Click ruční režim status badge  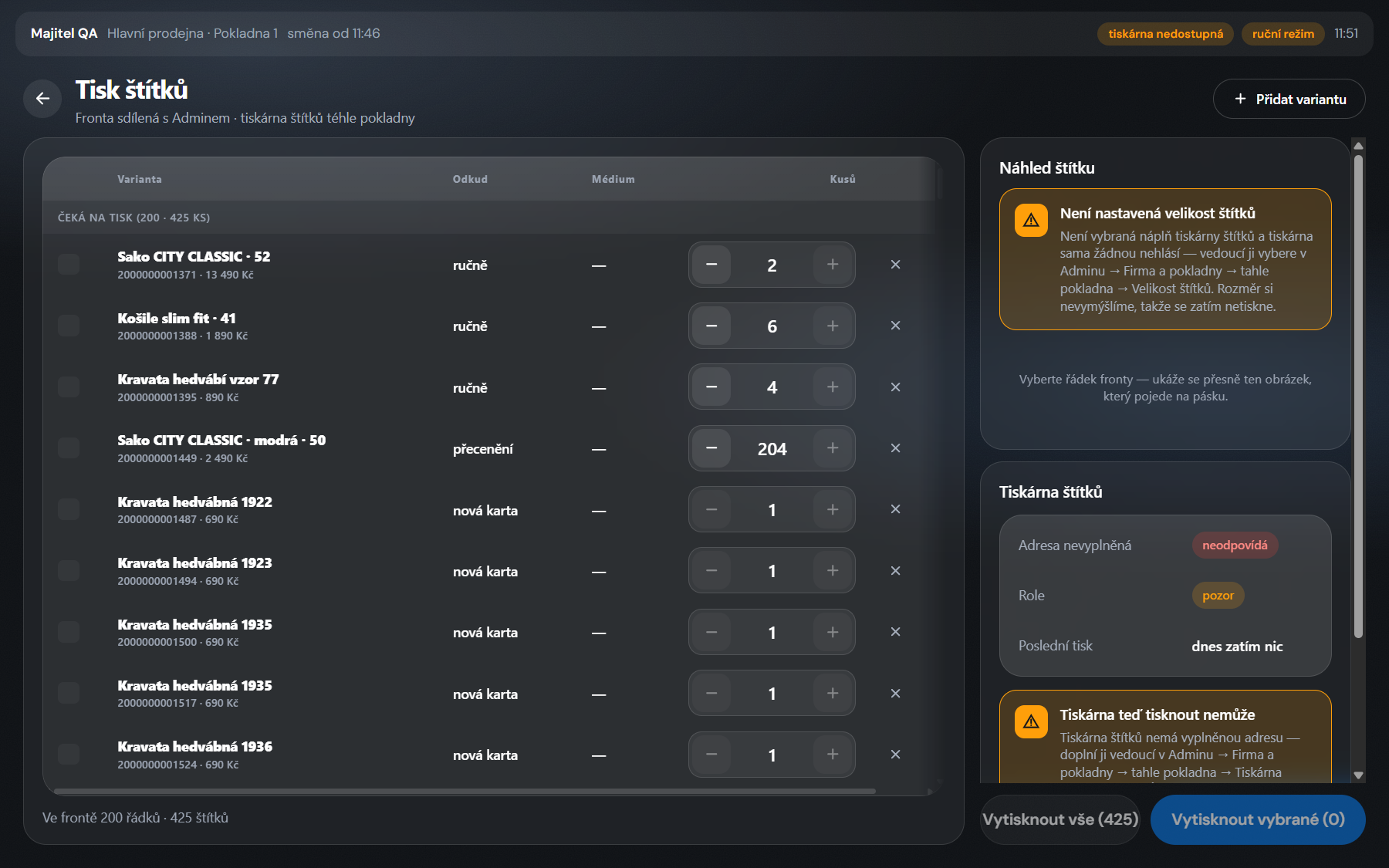[x=1283, y=34]
